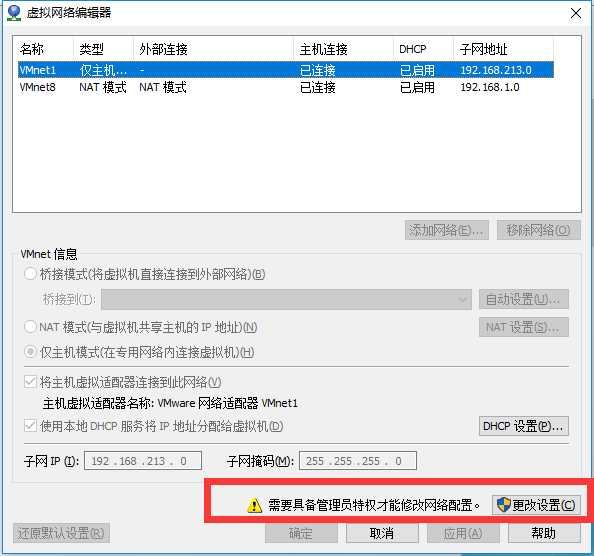594x556 pixels.
Task: Click the 子网掩码 input field
Action: pos(358,461)
